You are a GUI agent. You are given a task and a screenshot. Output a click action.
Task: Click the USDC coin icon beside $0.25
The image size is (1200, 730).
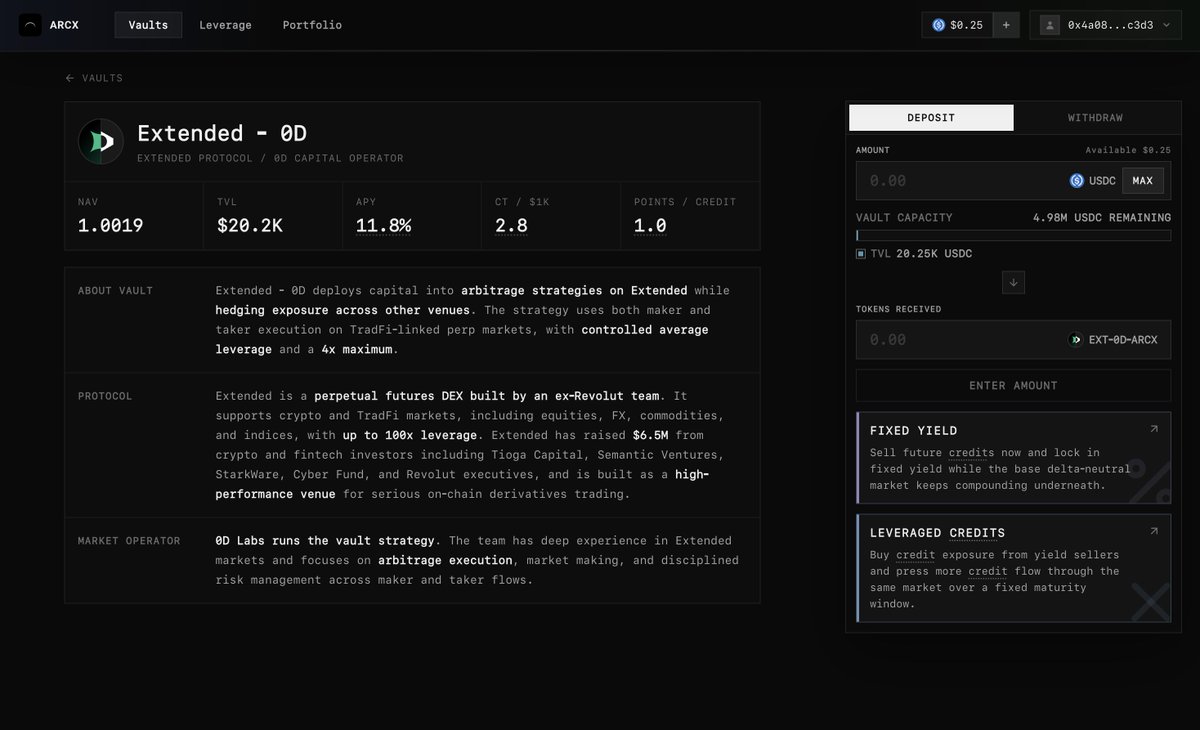tap(939, 25)
